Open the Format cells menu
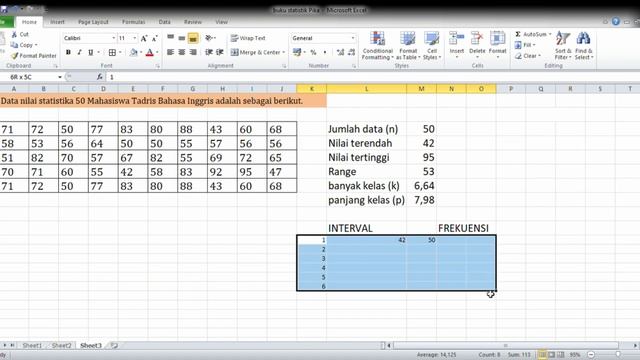640x360 pixels. [x=498, y=45]
